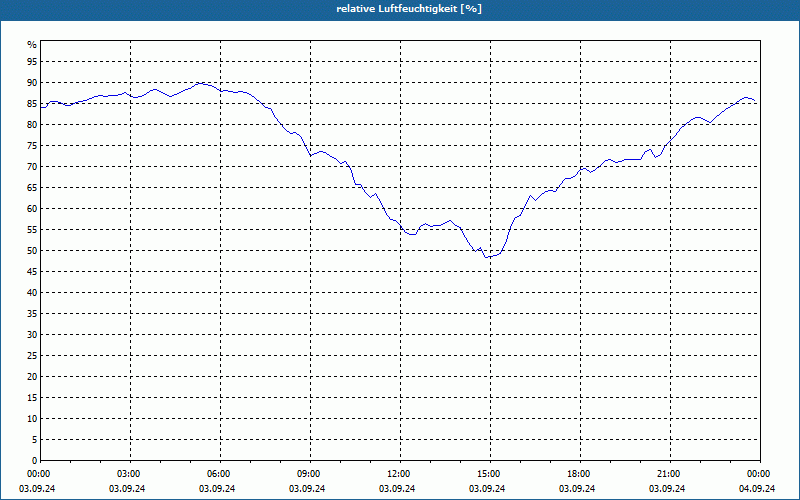Click the 80 y-axis label
The width and height of the screenshot is (800, 500).
coord(32,124)
